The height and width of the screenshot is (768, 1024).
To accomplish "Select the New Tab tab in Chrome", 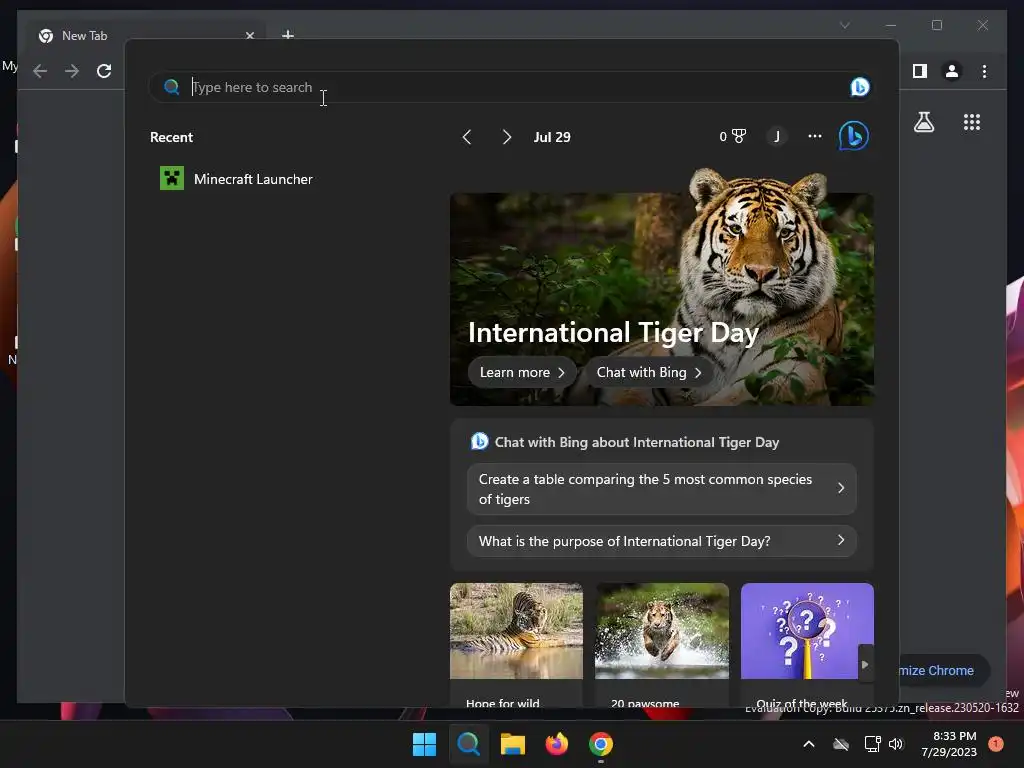I will (144, 35).
